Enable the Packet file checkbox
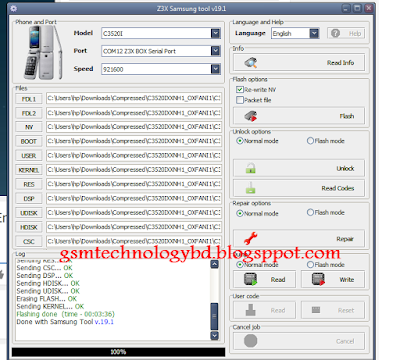The height and width of the screenshot is (360, 400). [x=239, y=100]
